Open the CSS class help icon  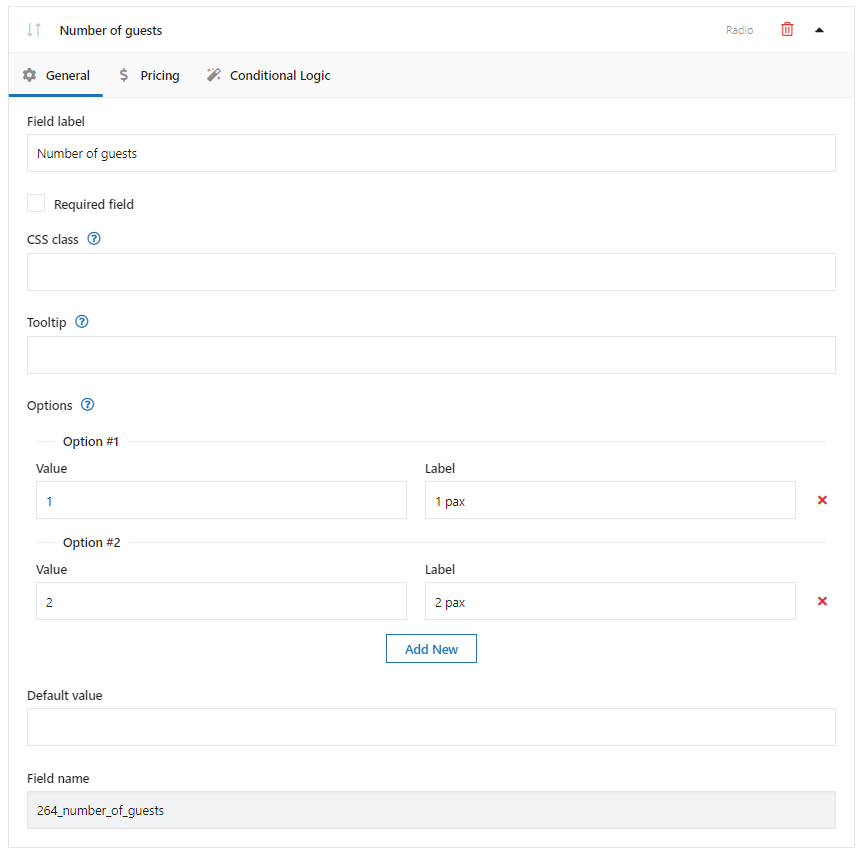point(94,239)
